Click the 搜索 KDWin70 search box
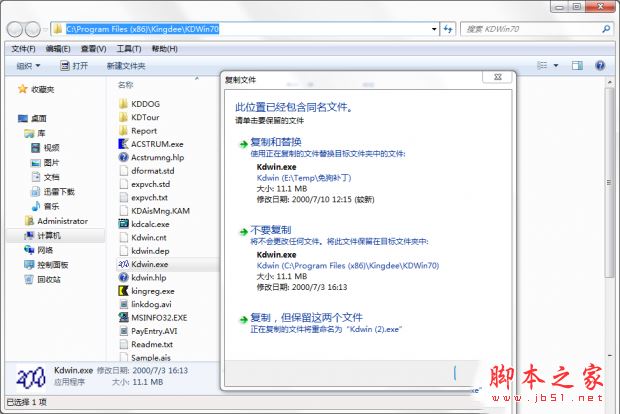Screen dimensions: 620x414 (537, 29)
